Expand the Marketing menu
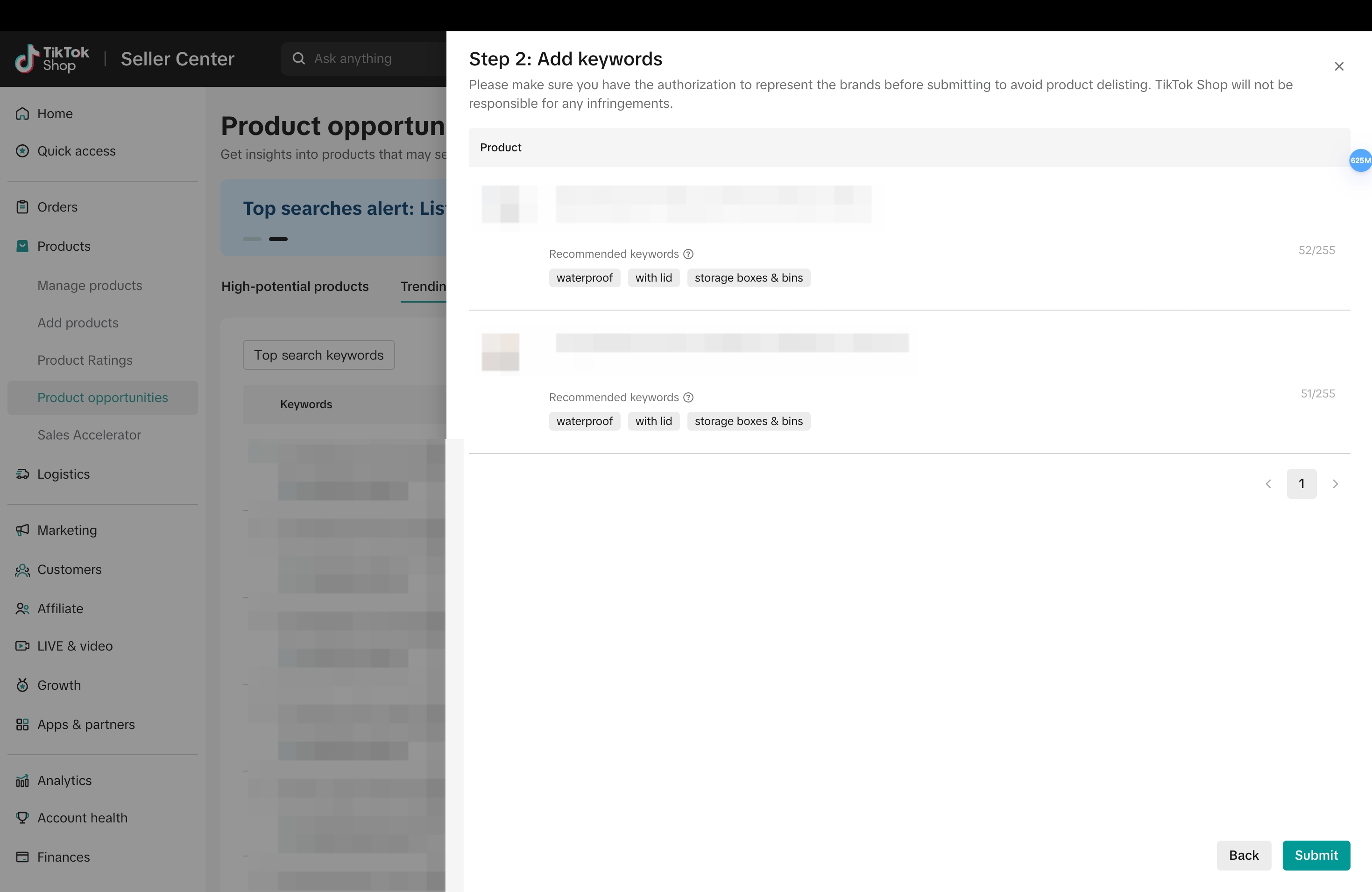The width and height of the screenshot is (1372, 892). coord(103,530)
